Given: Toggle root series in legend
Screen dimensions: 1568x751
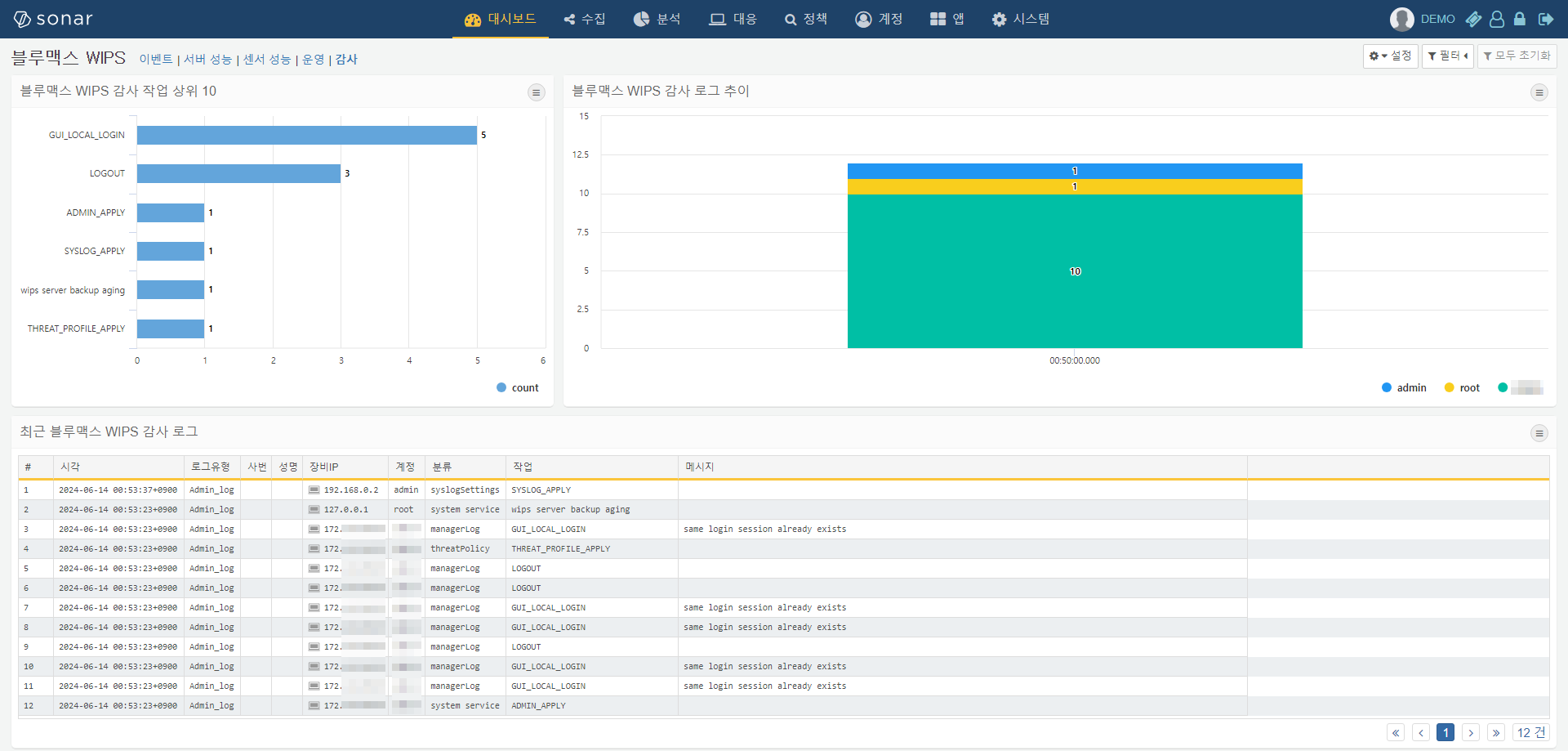Looking at the screenshot, I should pos(1462,388).
